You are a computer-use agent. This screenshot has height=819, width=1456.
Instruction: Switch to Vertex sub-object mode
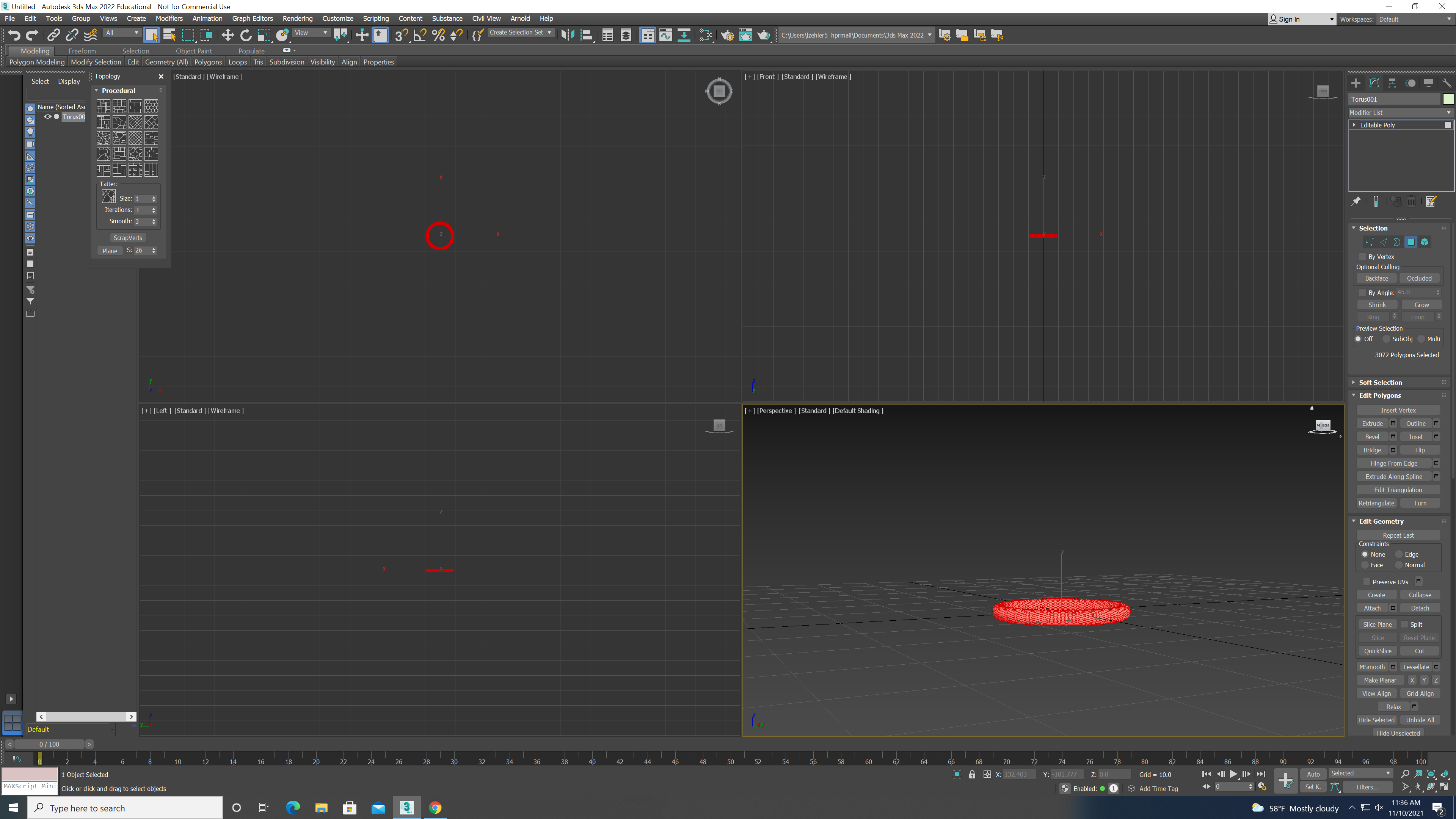(1370, 242)
